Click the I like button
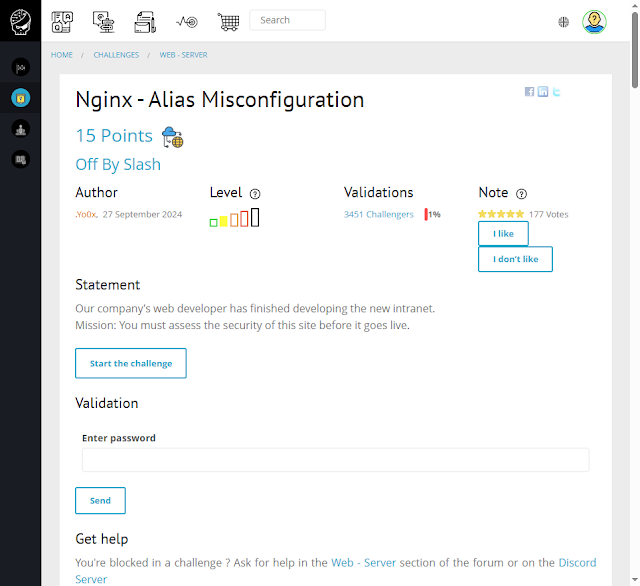The image size is (640, 586). tap(503, 233)
